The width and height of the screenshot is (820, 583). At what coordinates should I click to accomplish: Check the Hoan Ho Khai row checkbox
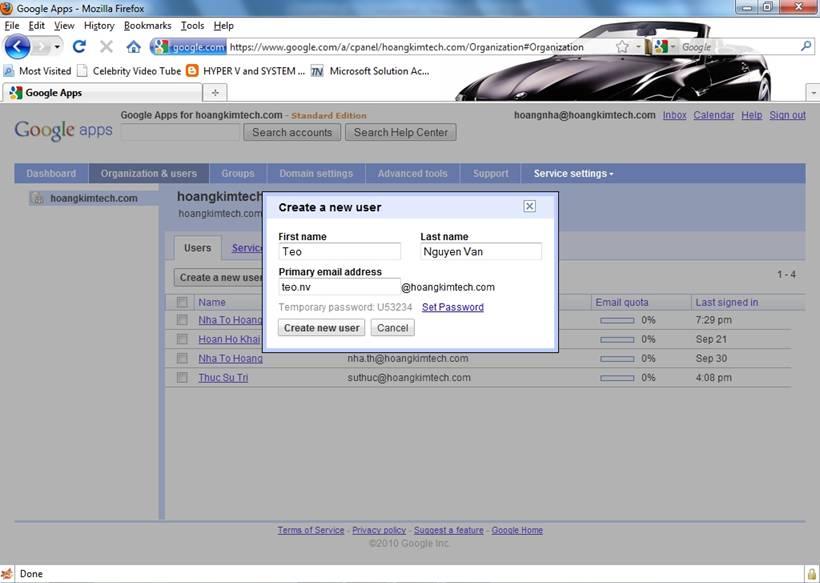182,339
